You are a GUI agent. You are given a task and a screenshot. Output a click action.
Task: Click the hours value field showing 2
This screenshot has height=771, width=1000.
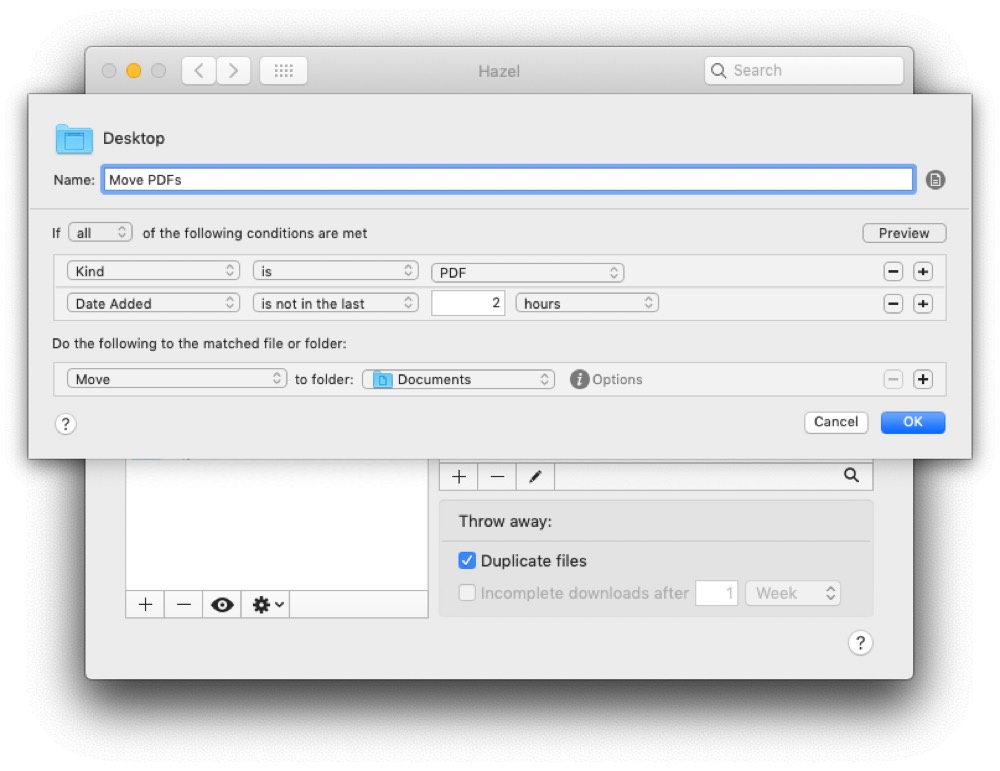coord(467,303)
